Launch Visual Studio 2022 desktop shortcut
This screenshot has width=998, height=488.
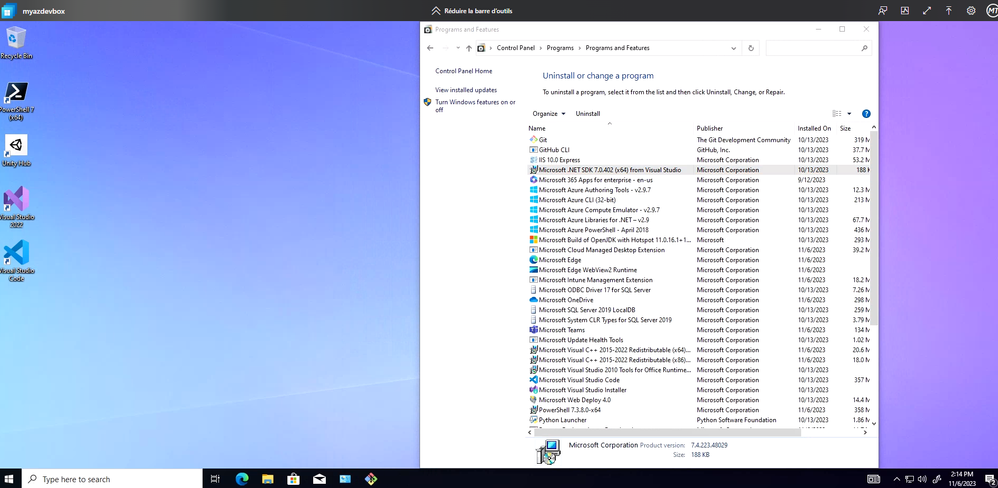click(x=16, y=207)
